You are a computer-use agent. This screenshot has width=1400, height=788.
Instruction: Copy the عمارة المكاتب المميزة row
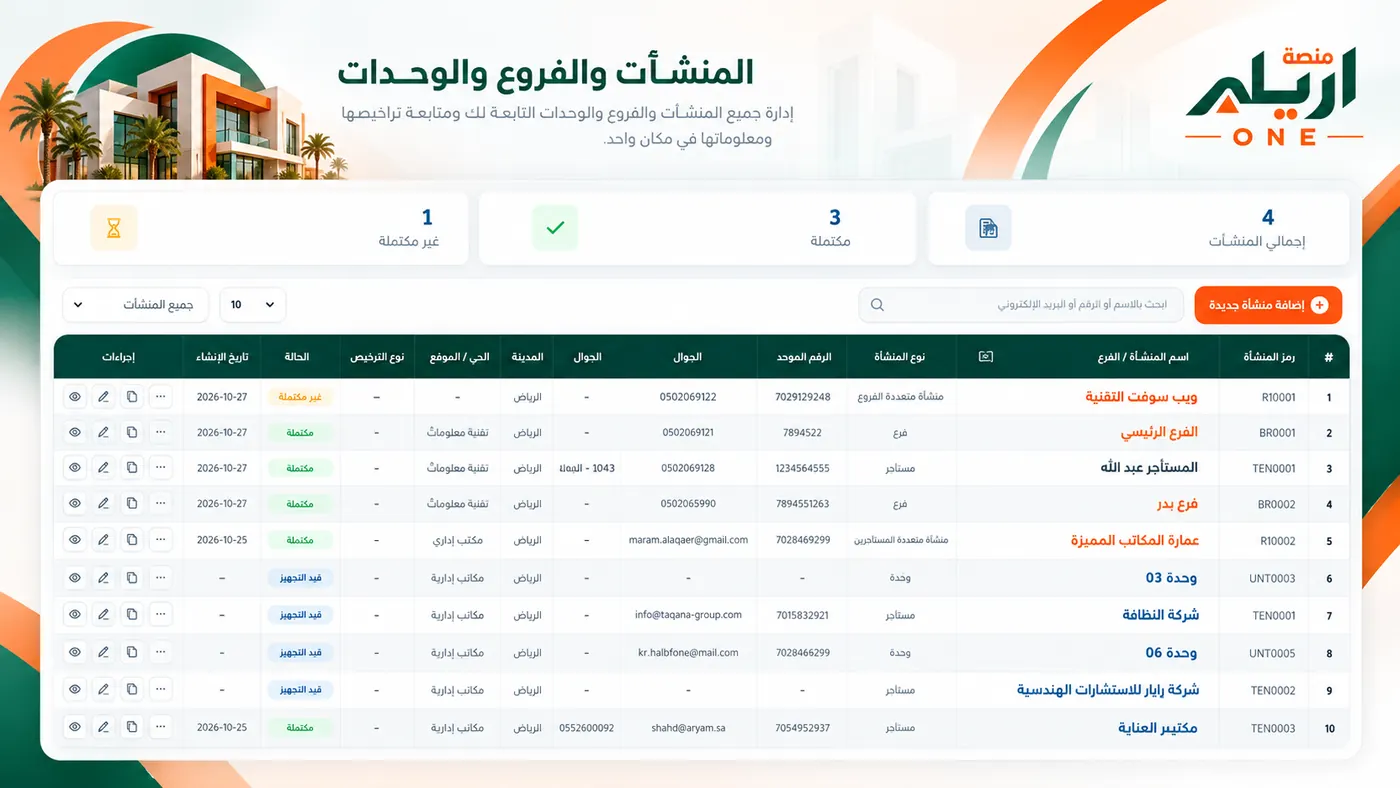(132, 539)
